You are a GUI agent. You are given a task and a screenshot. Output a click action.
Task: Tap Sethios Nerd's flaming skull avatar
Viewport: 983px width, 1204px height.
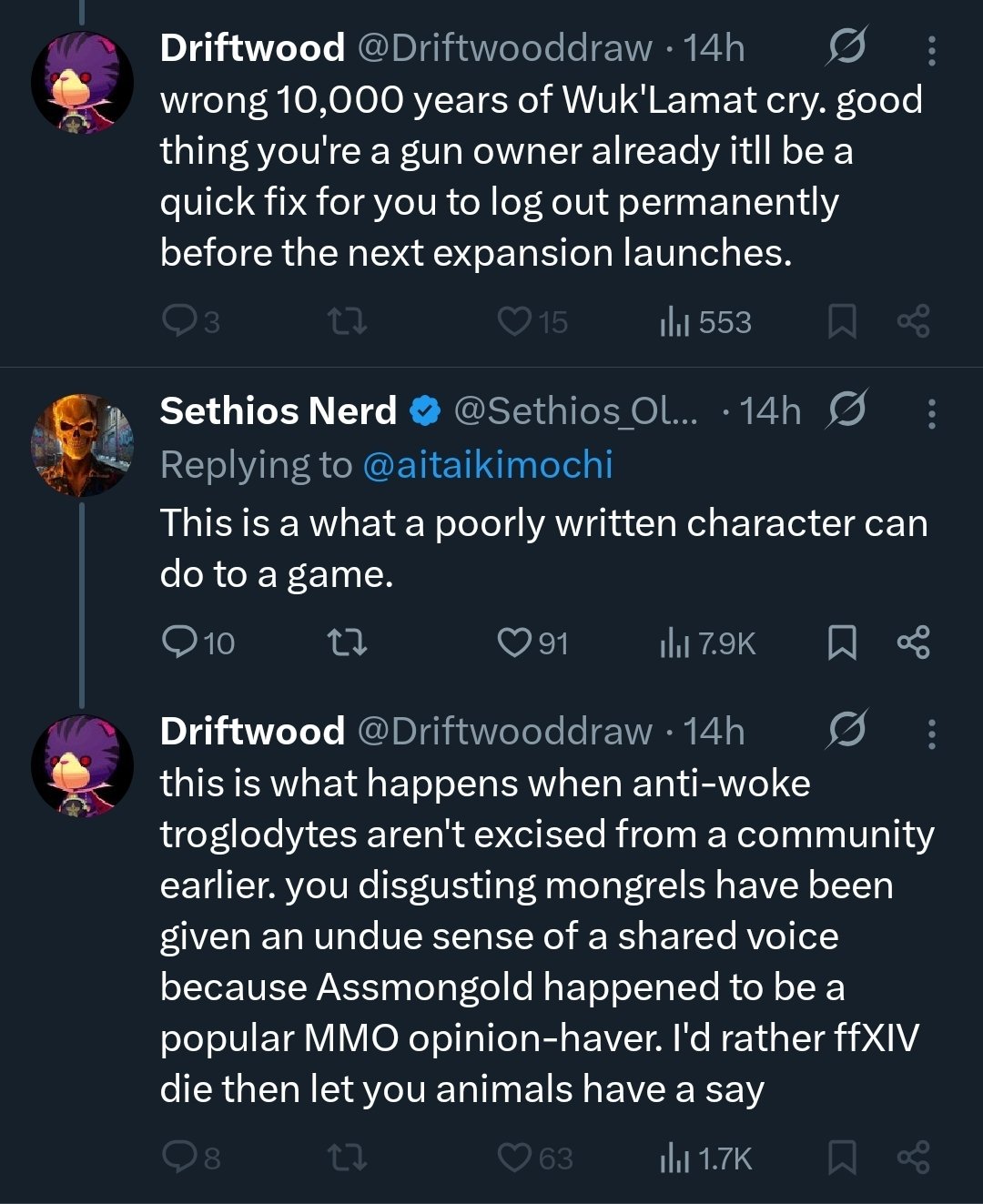pyautogui.click(x=82, y=445)
